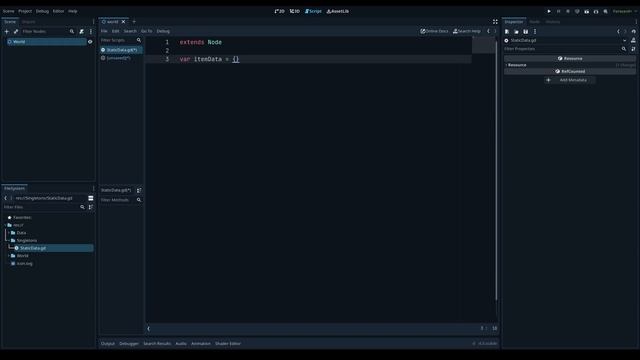The image size is (640, 360).
Task: Expand the World folder
Action: [9, 256]
